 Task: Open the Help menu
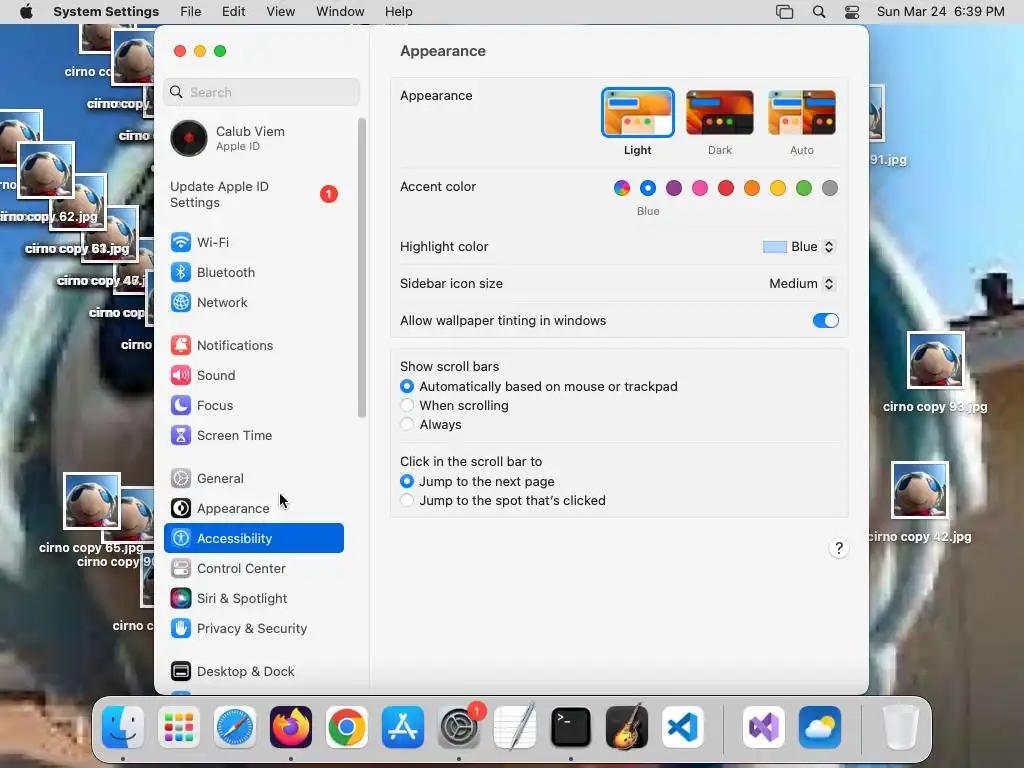point(398,12)
